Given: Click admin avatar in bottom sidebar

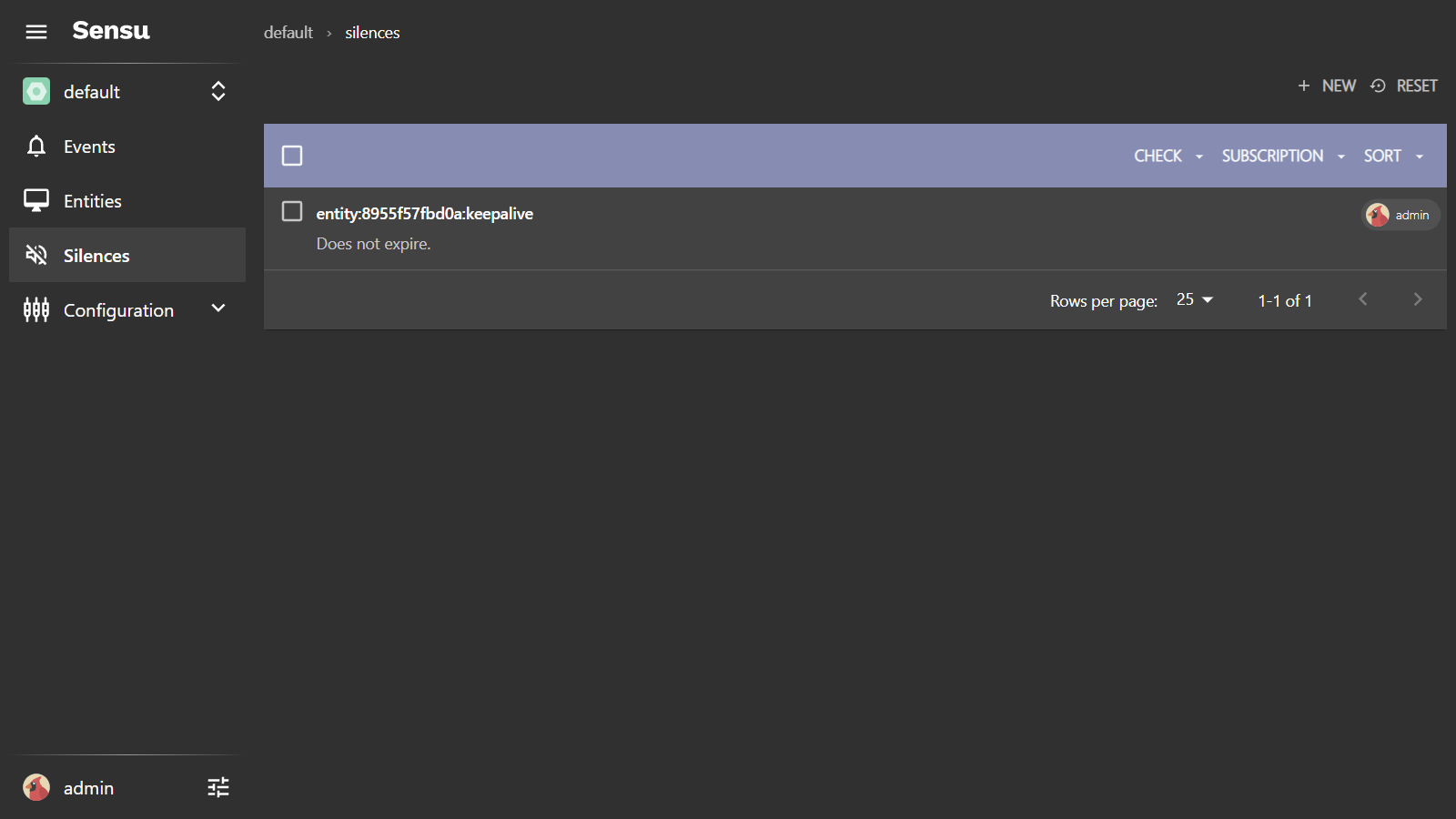Looking at the screenshot, I should (36, 787).
